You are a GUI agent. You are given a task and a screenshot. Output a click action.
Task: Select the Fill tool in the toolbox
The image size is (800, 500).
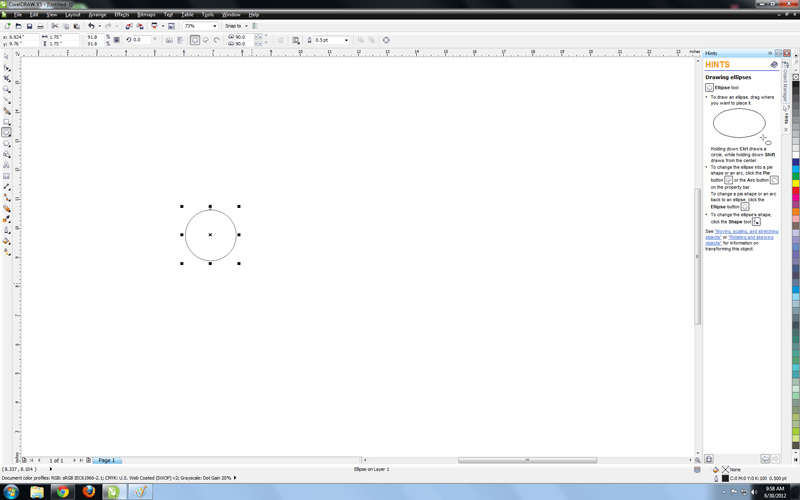click(x=6, y=241)
